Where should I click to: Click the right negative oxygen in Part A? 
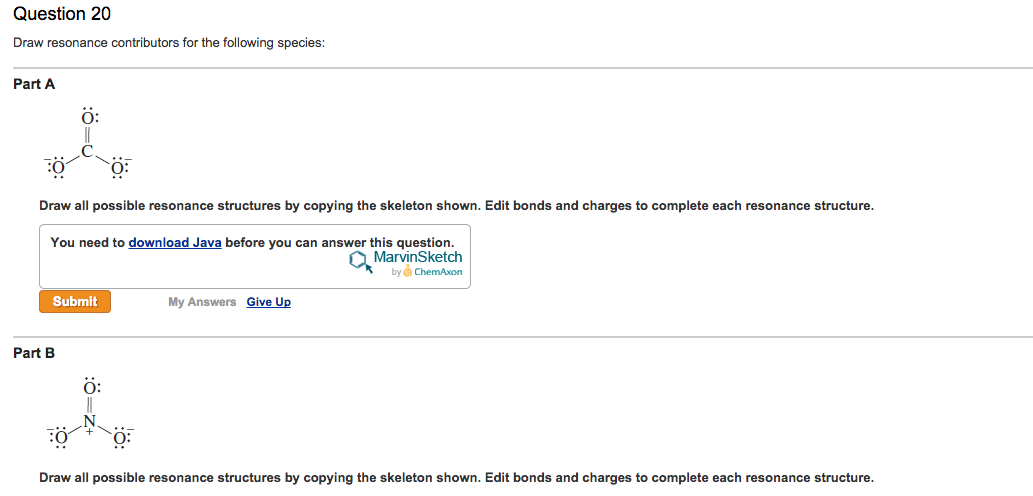tap(120, 167)
